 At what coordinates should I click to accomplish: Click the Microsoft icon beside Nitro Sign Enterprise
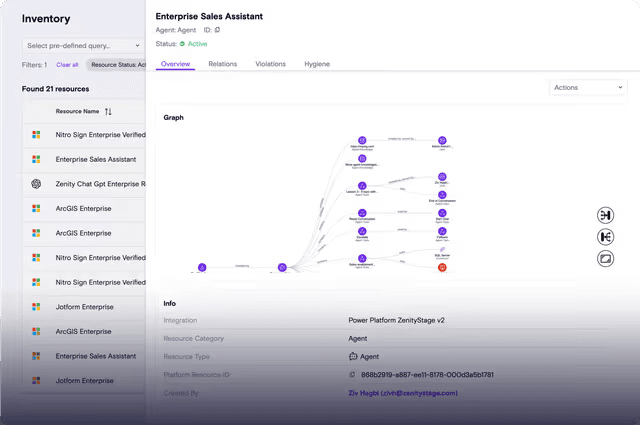click(35, 134)
